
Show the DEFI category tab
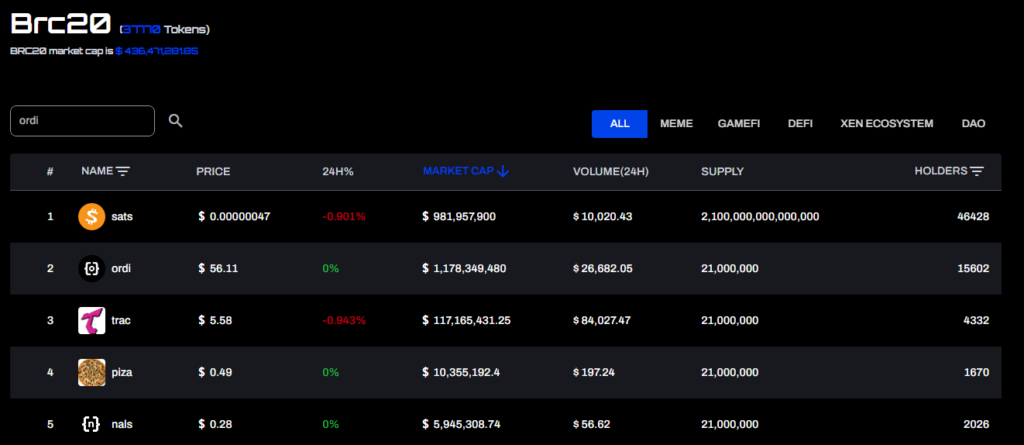pos(800,124)
